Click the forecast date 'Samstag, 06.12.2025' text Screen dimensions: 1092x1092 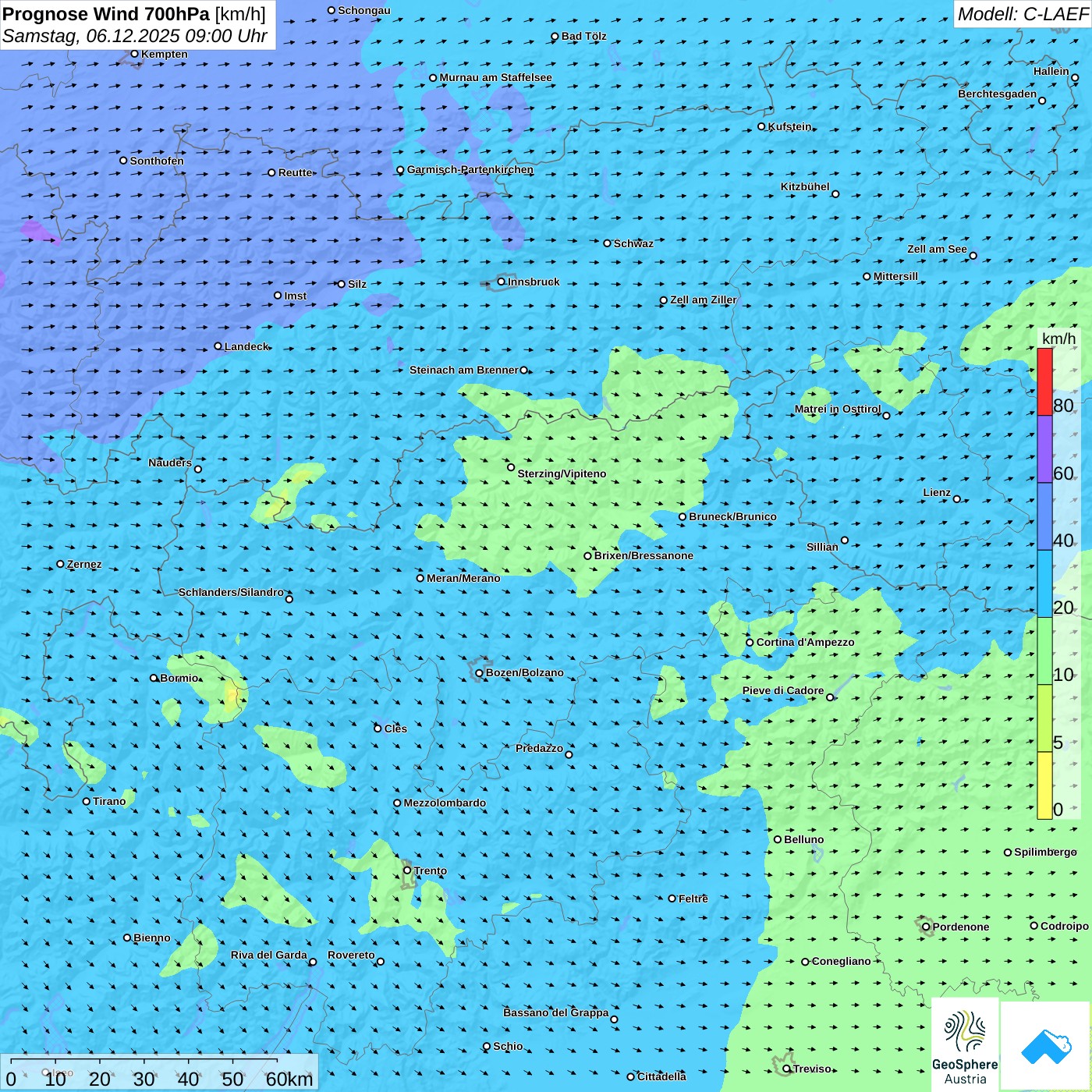coord(90,36)
